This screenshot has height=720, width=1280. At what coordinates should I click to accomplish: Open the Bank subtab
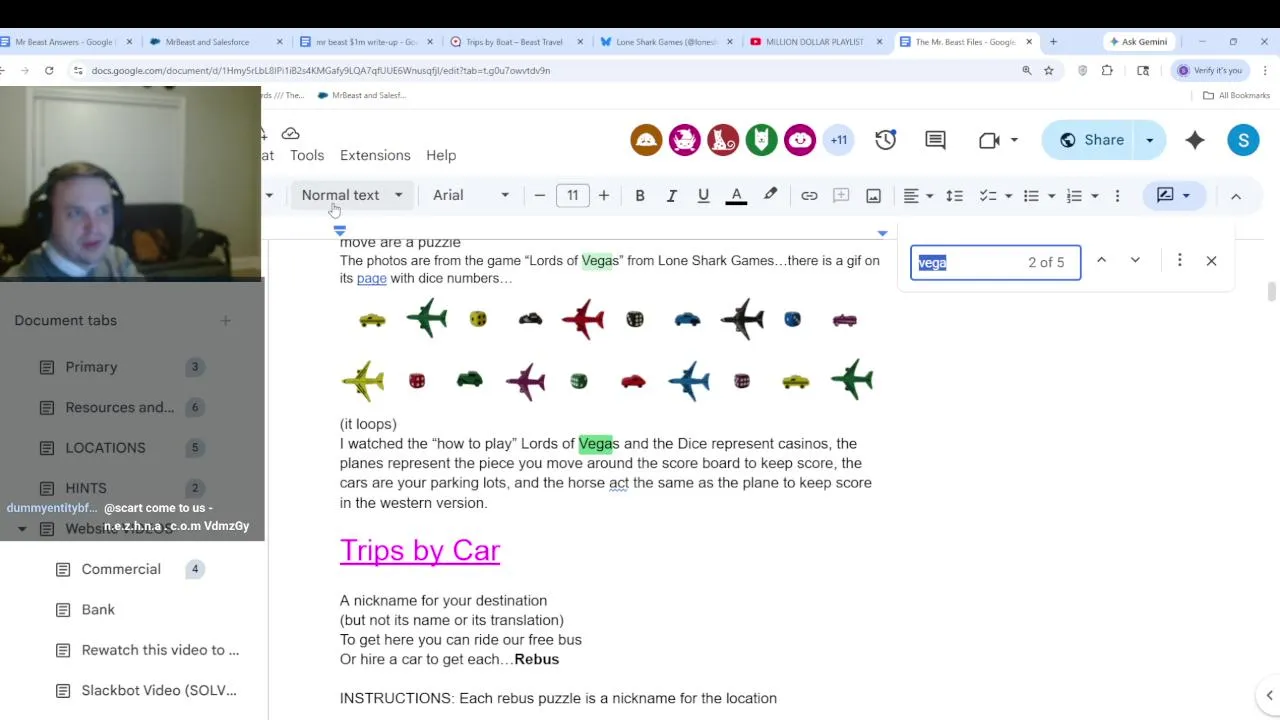click(x=98, y=610)
